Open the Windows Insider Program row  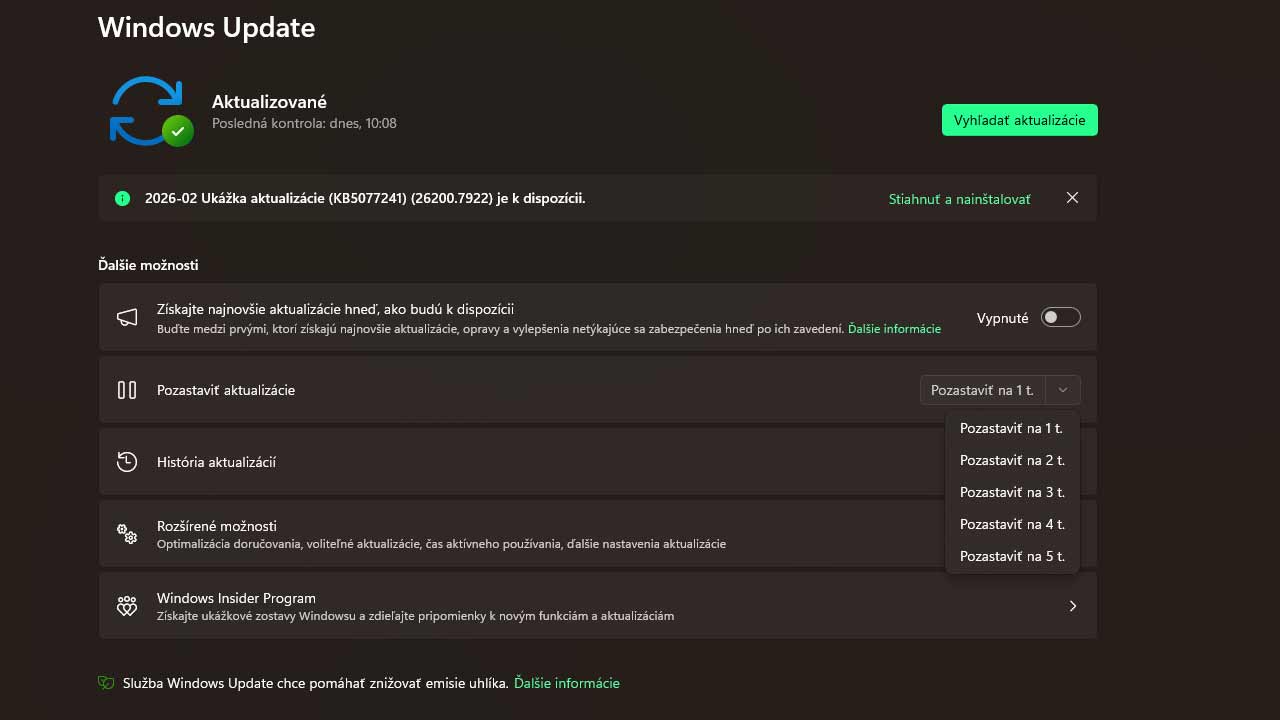(598, 606)
